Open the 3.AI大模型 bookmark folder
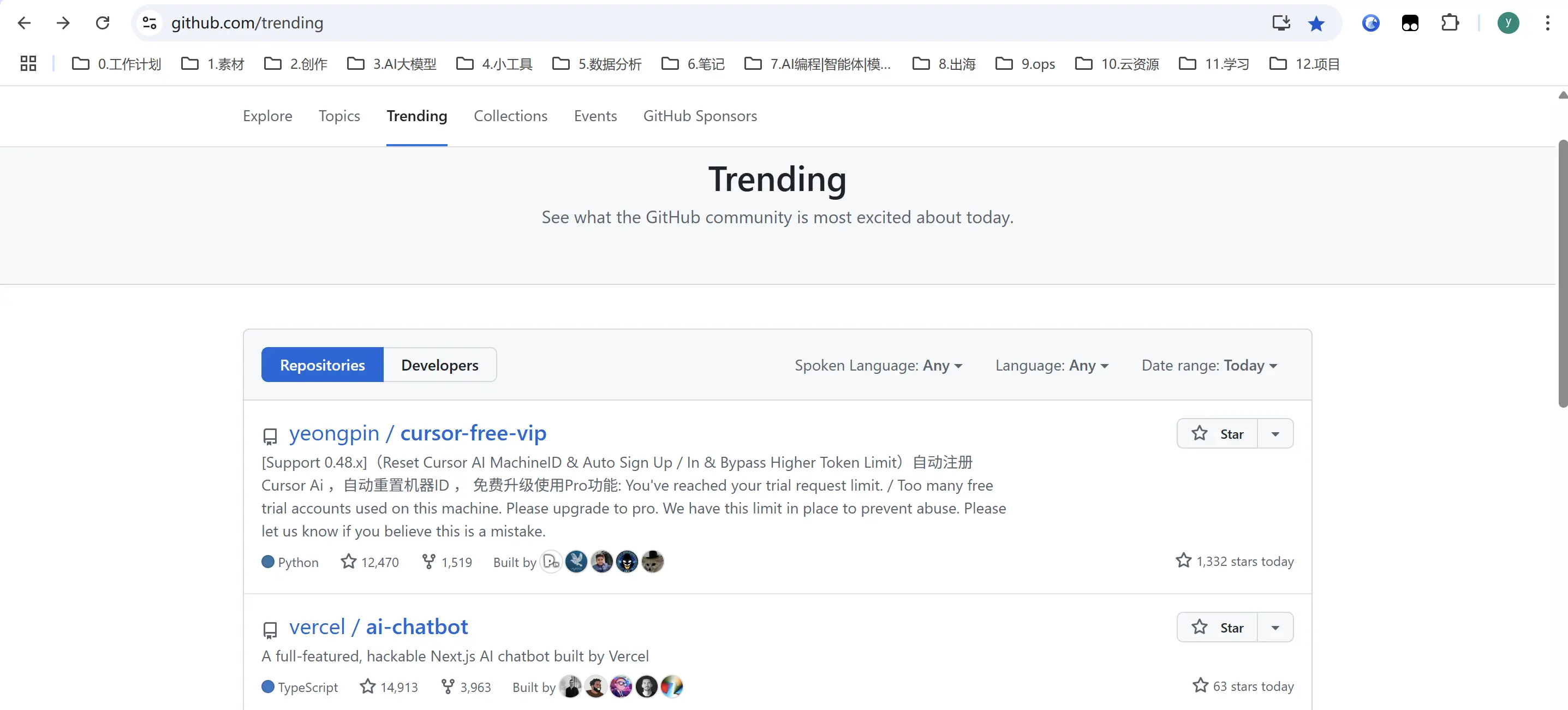Image resolution: width=1568 pixels, height=710 pixels. [391, 63]
